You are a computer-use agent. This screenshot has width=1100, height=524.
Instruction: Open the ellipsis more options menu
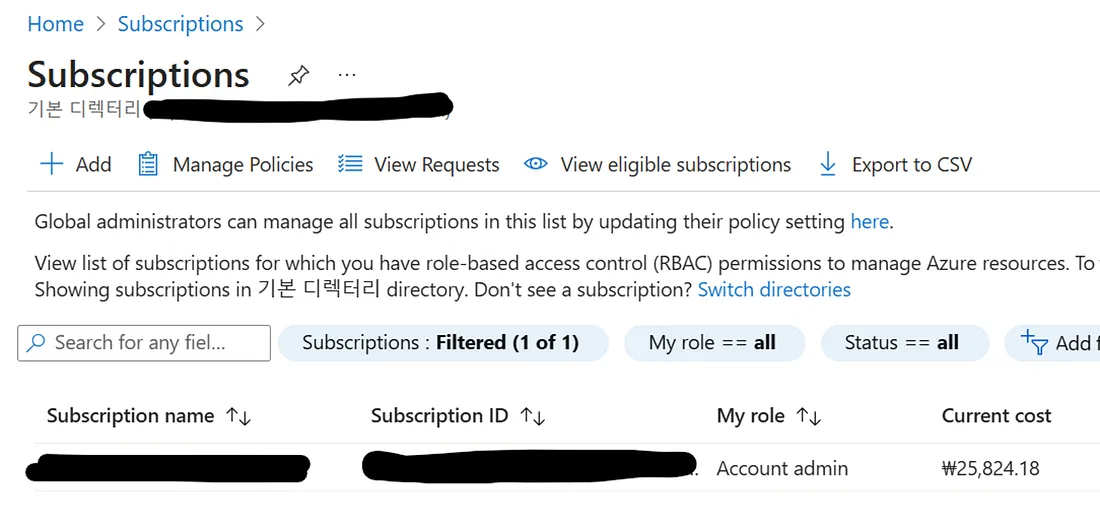[x=346, y=75]
